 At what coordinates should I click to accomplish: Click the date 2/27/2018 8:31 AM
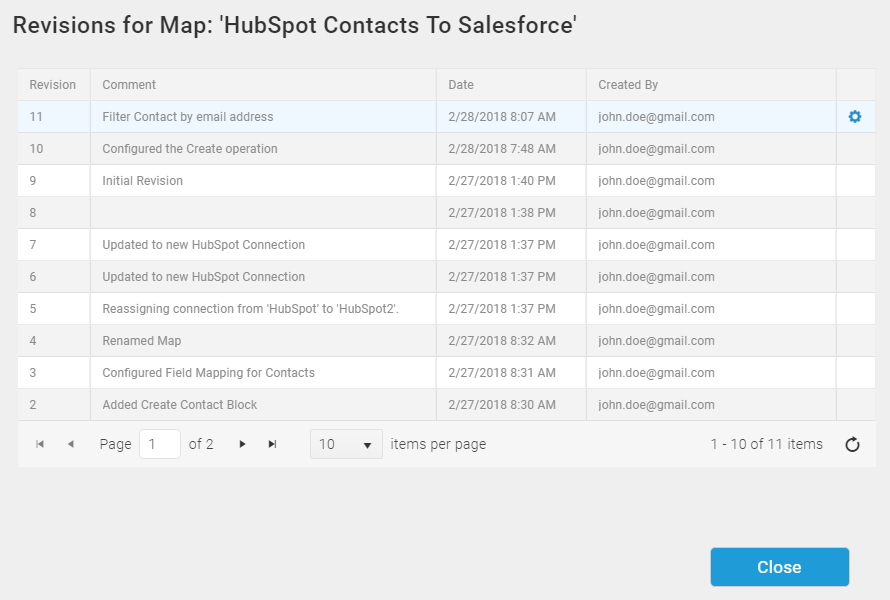tap(502, 372)
